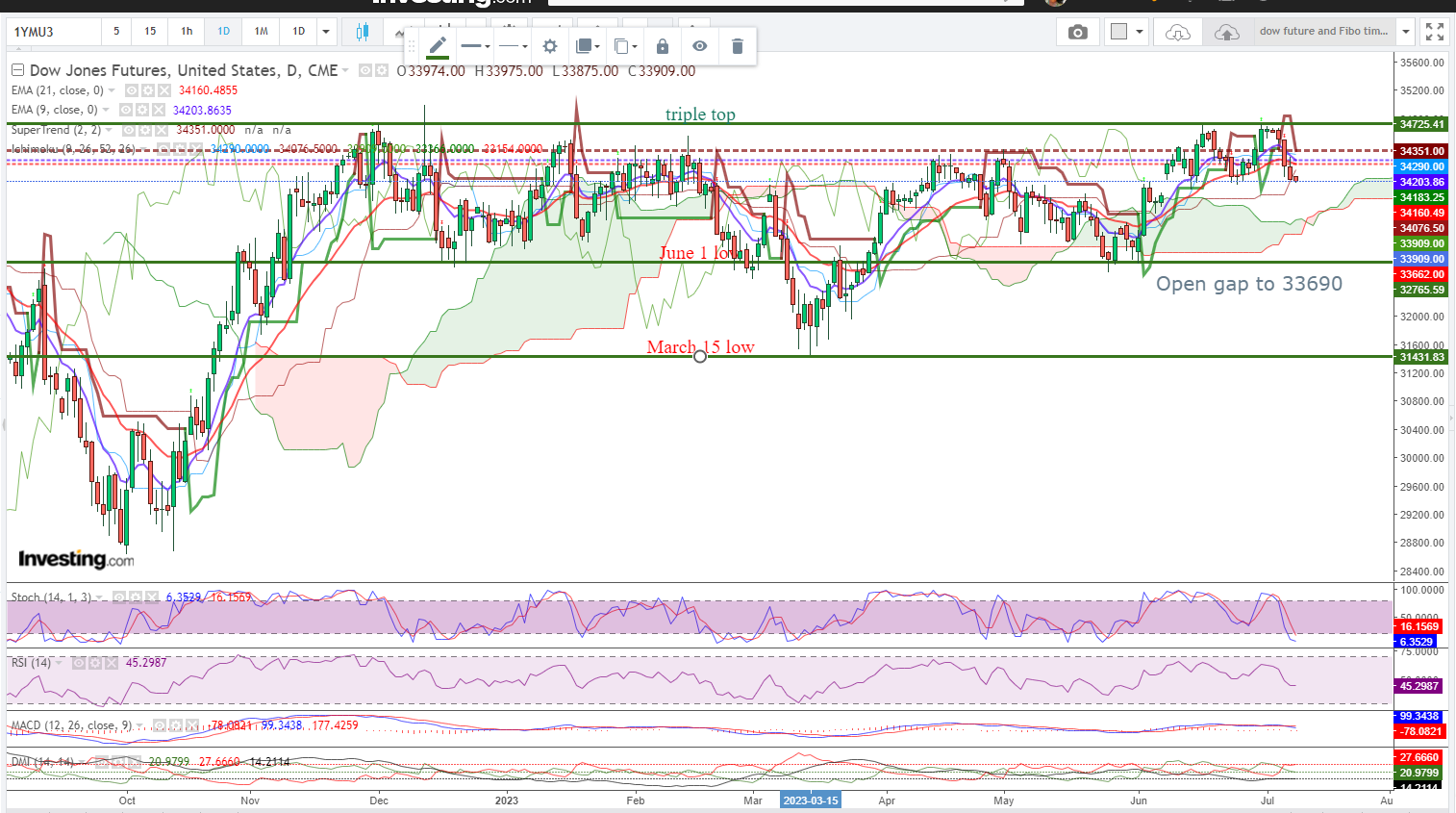Hide the EMA (21, close, 0) indicator
The image size is (1456, 813).
pyautogui.click(x=132, y=90)
